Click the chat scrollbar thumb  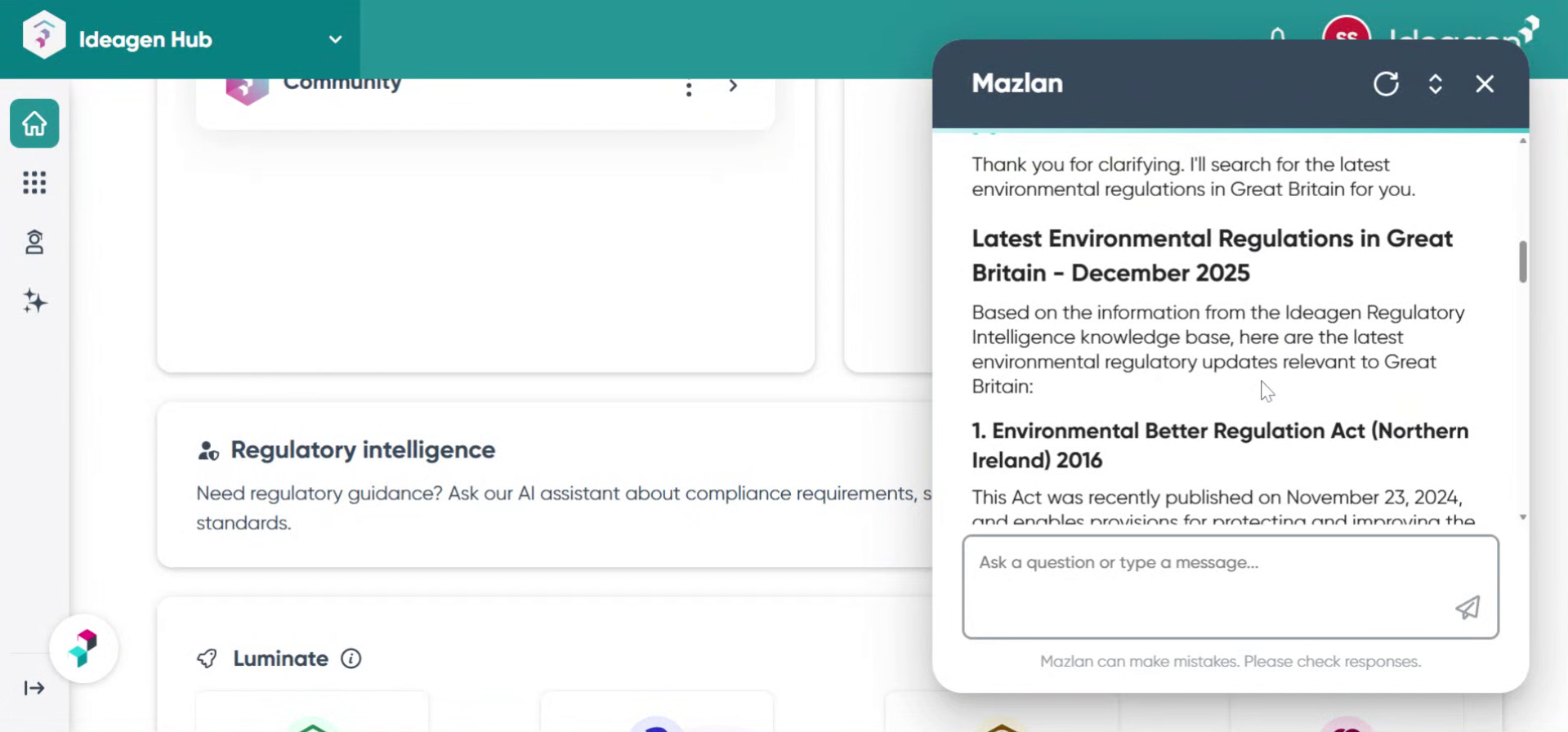(x=1522, y=261)
